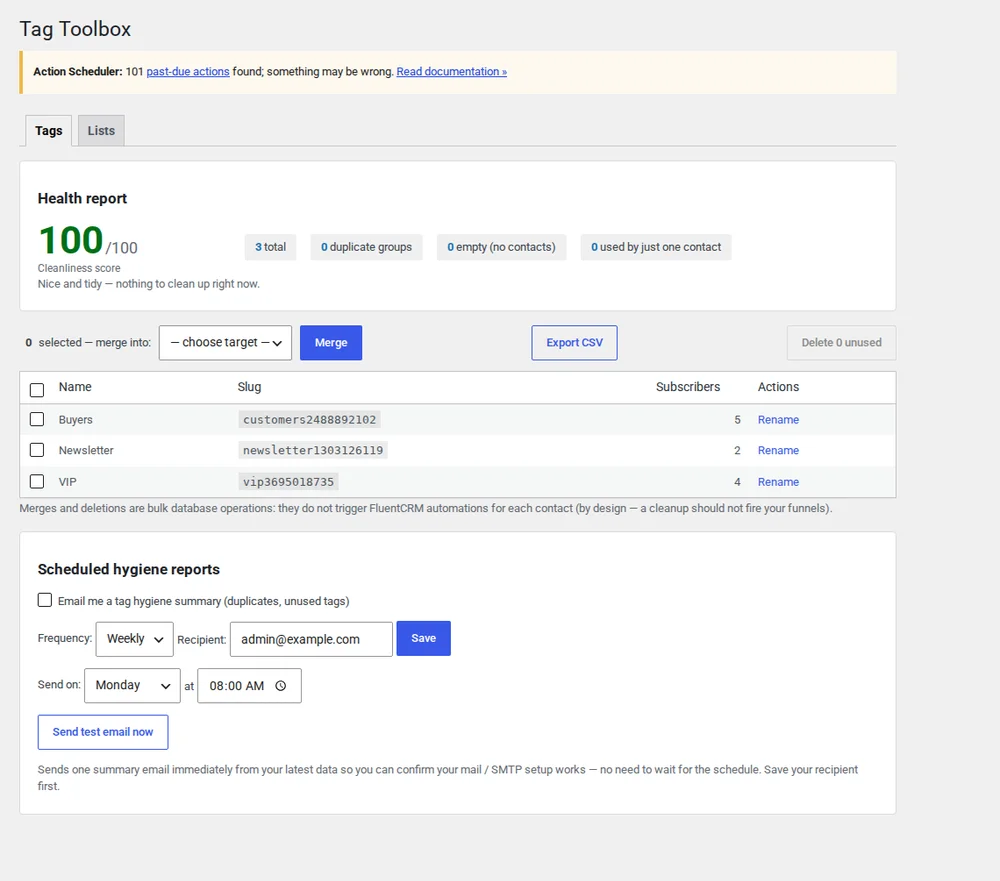The height and width of the screenshot is (881, 1000).
Task: Open the choose target merge dropdown
Action: (x=225, y=343)
